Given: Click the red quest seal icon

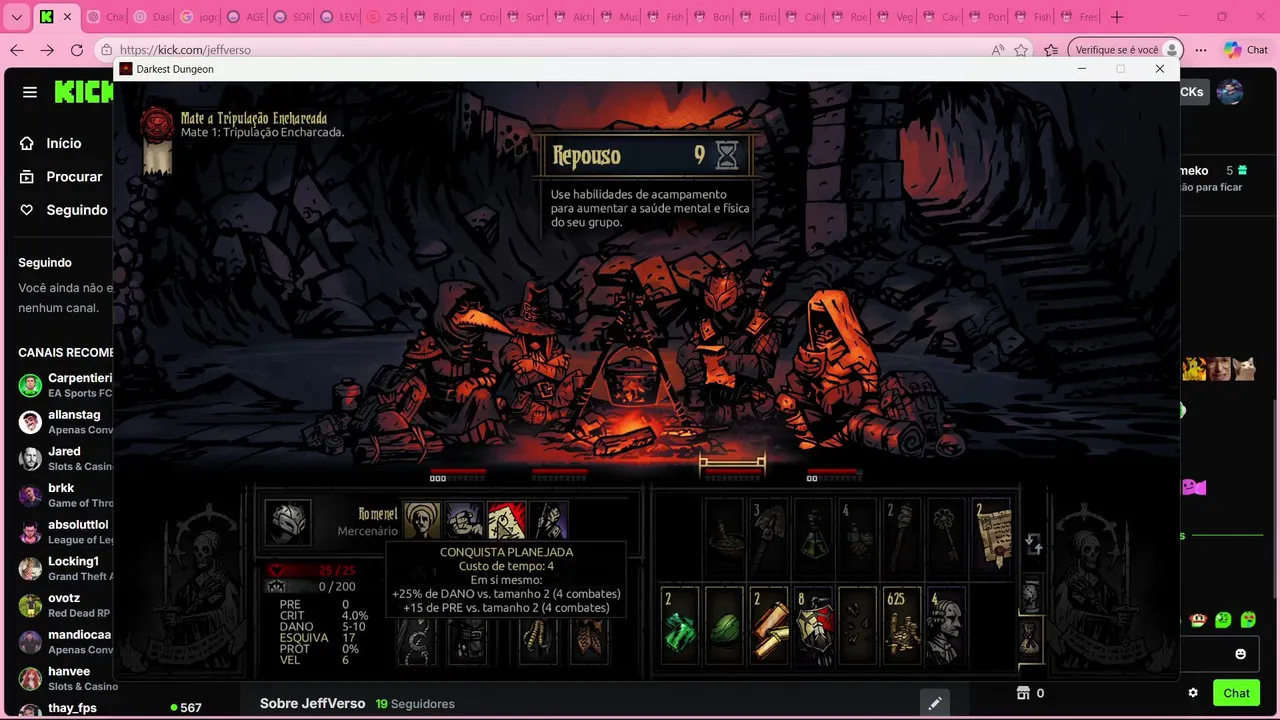Looking at the screenshot, I should pos(156,124).
